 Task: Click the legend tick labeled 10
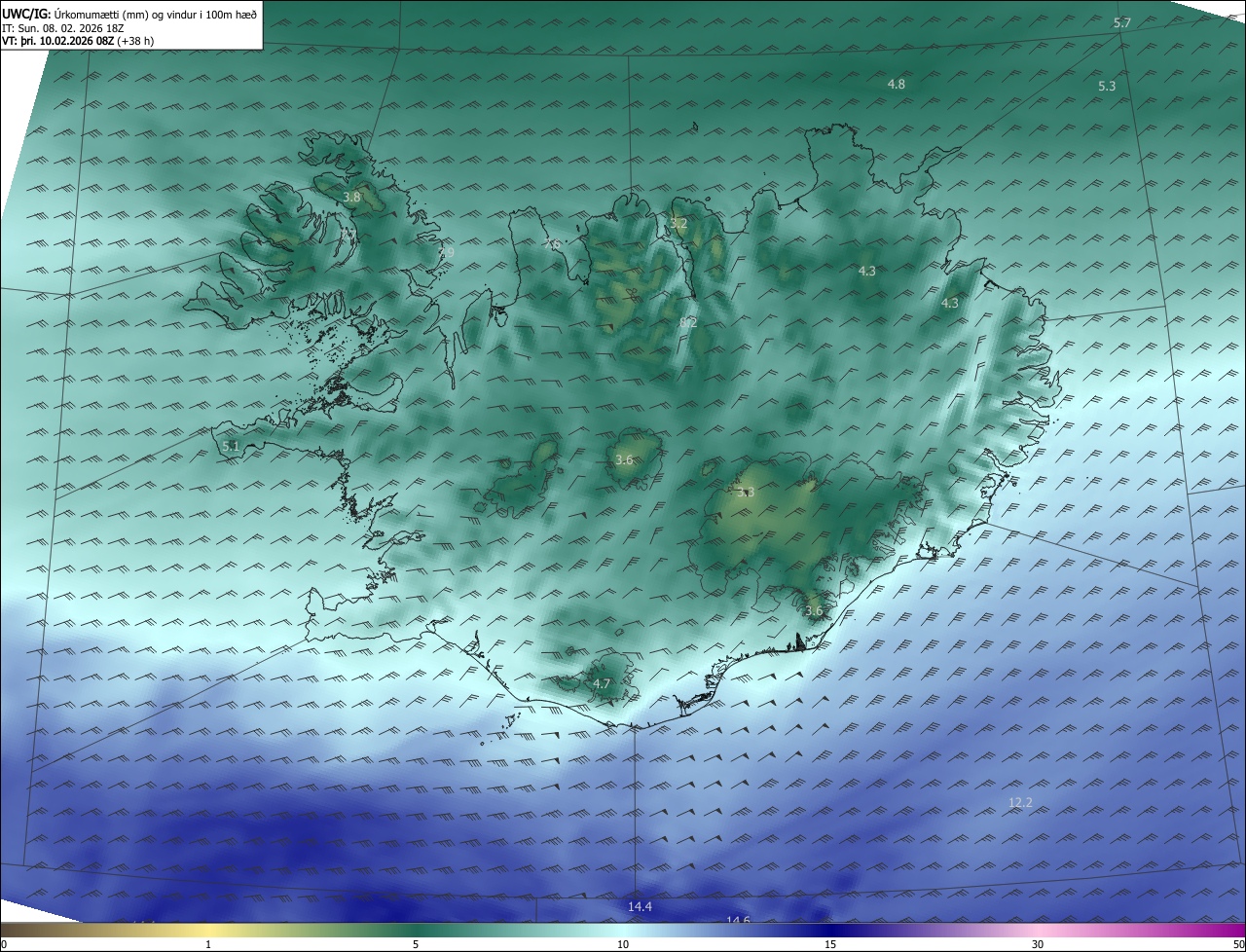623,944
